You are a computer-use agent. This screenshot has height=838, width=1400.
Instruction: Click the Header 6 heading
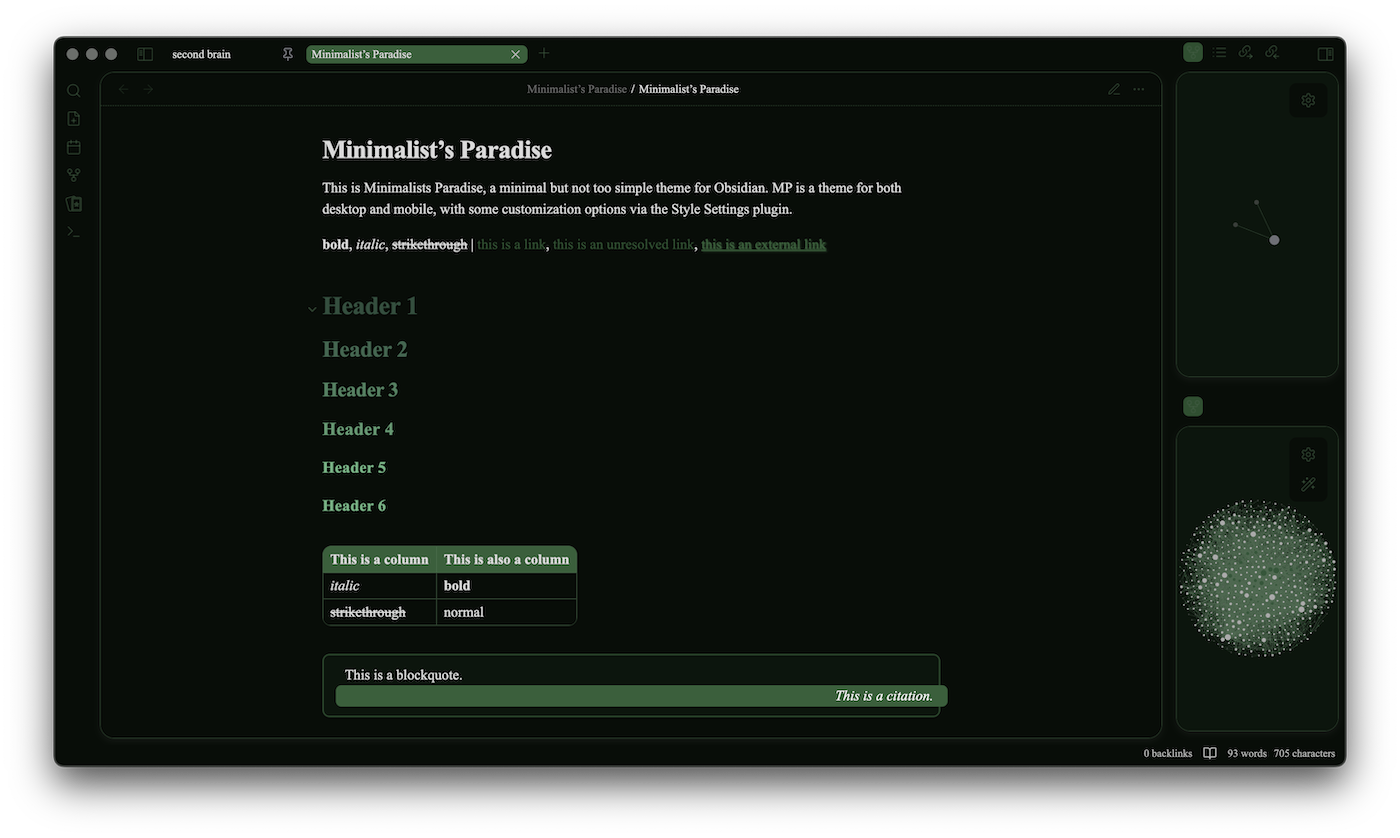pos(354,505)
